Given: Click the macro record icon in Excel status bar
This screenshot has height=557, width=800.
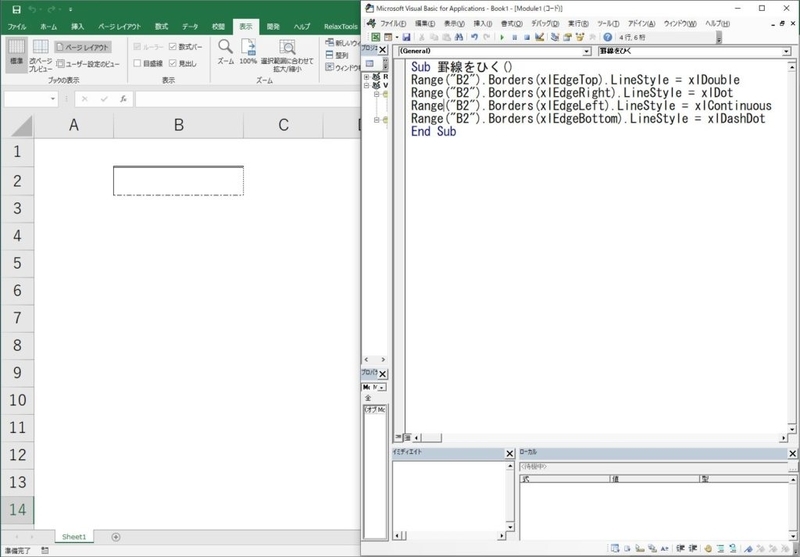Looking at the screenshot, I should (45, 551).
